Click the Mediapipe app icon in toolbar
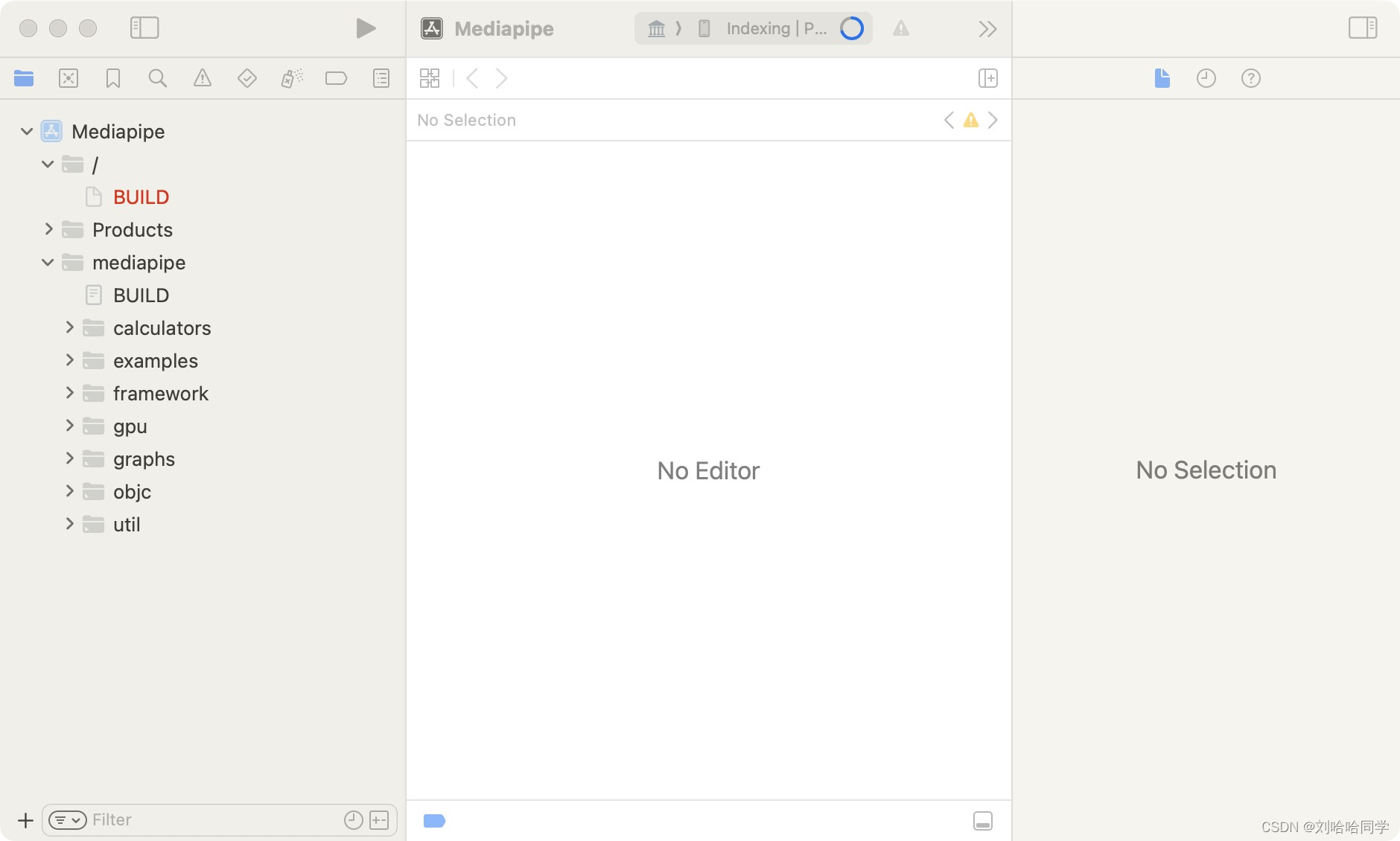 [432, 28]
